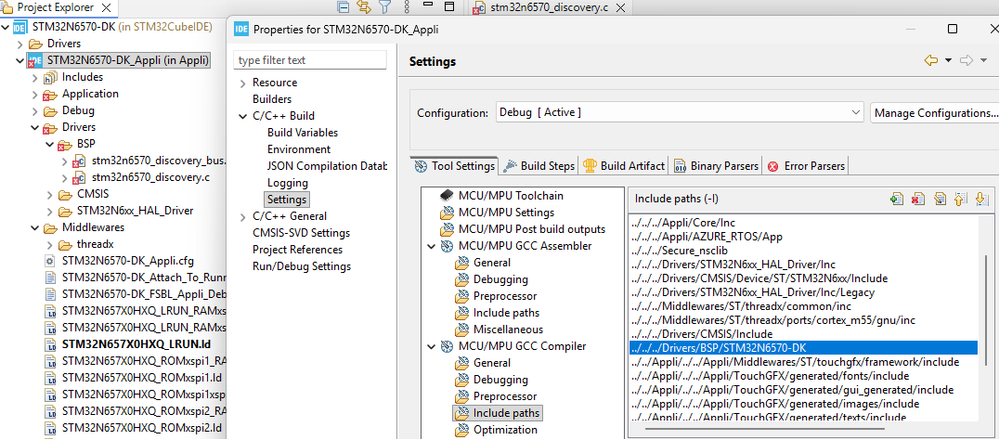Viewport: 999px width, 439px height.
Task: Select Debugging under GCC Compiler
Action: [500, 380]
